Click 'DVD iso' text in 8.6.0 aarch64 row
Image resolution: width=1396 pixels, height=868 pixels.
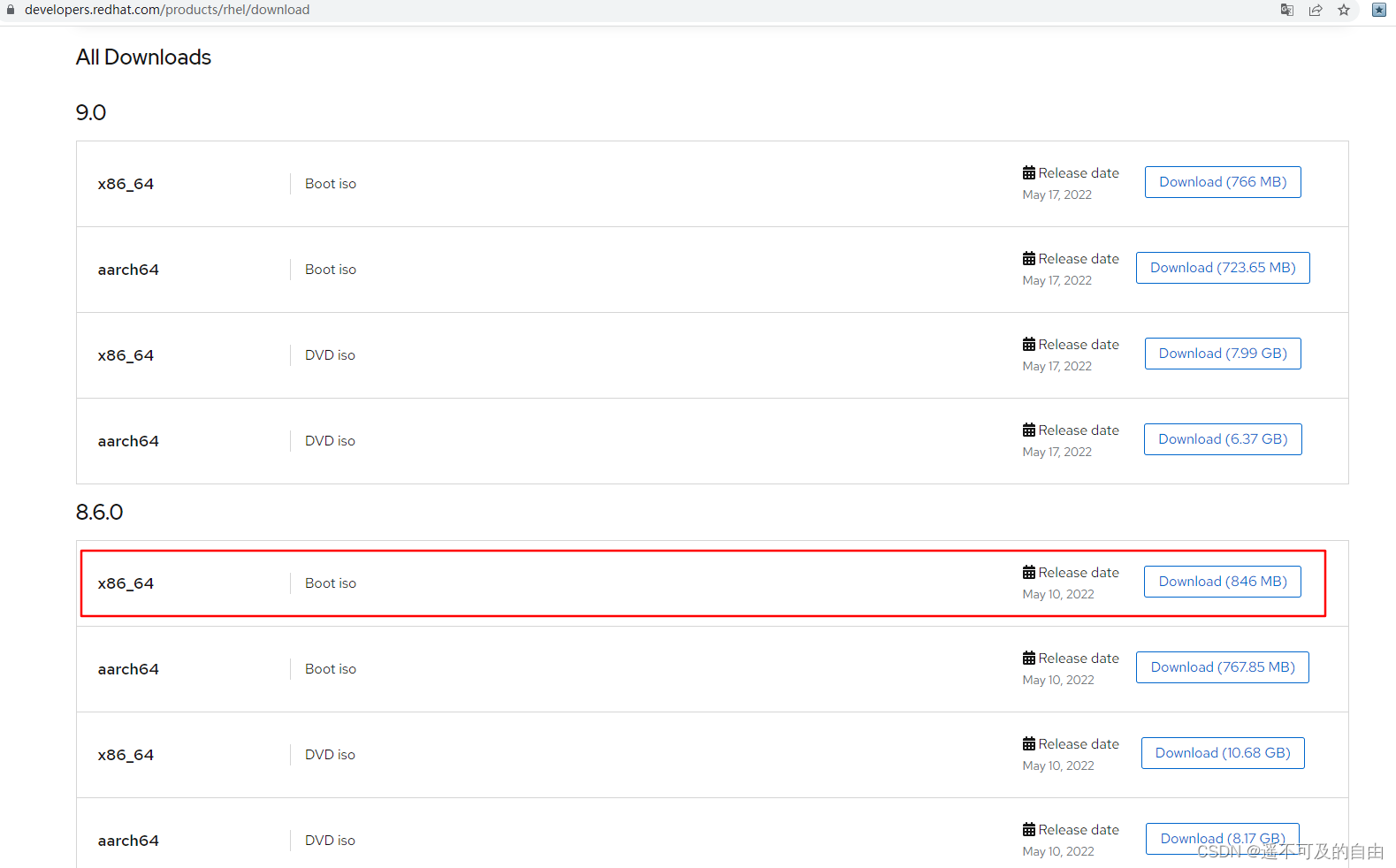(330, 841)
